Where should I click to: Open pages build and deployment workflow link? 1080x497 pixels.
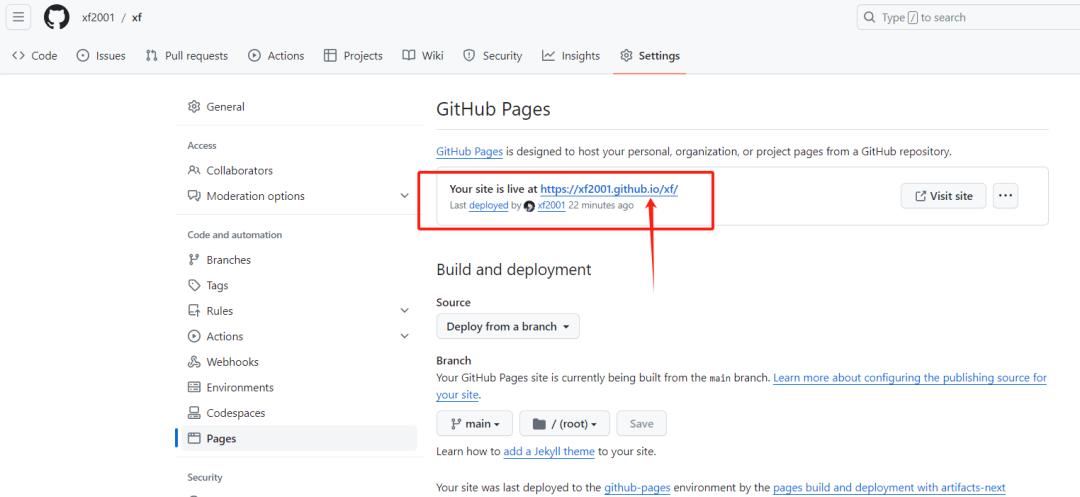(889, 488)
